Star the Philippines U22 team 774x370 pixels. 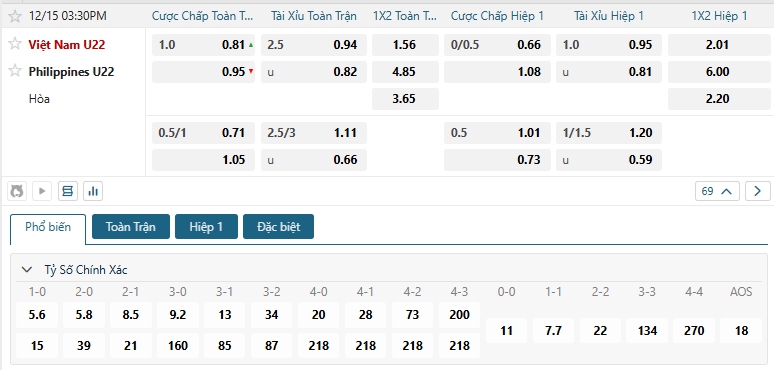coord(15,71)
